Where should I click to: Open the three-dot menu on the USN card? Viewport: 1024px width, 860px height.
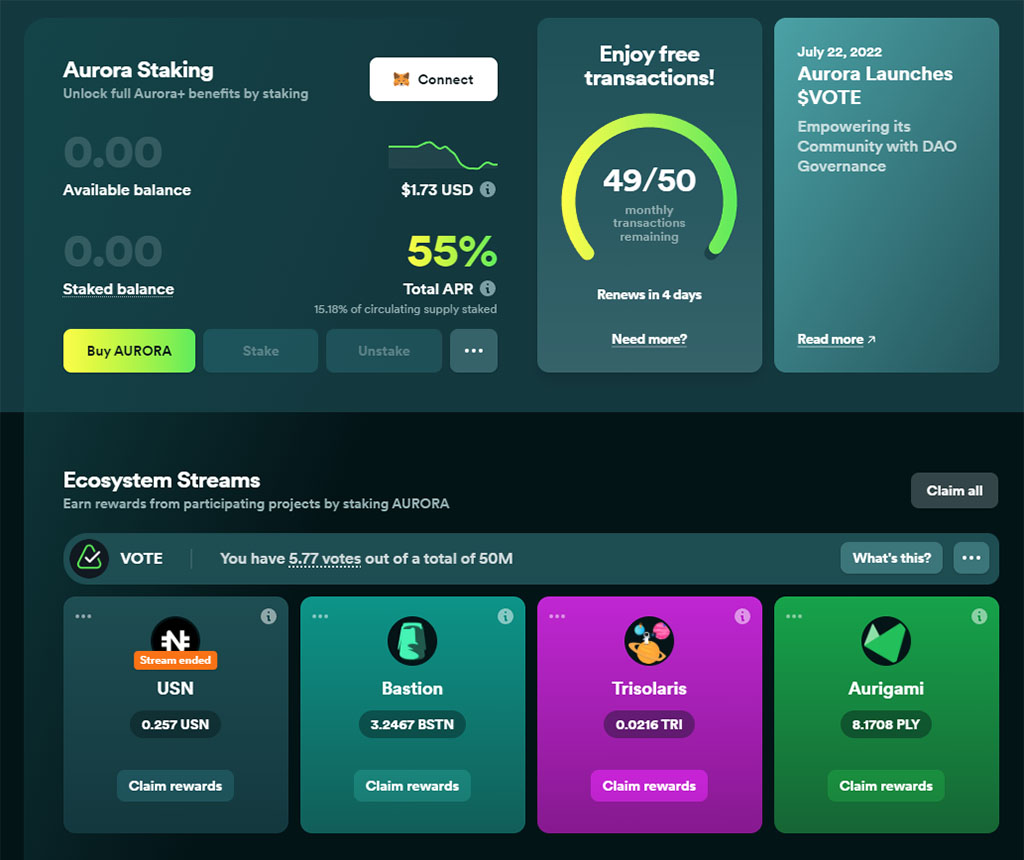(x=83, y=616)
